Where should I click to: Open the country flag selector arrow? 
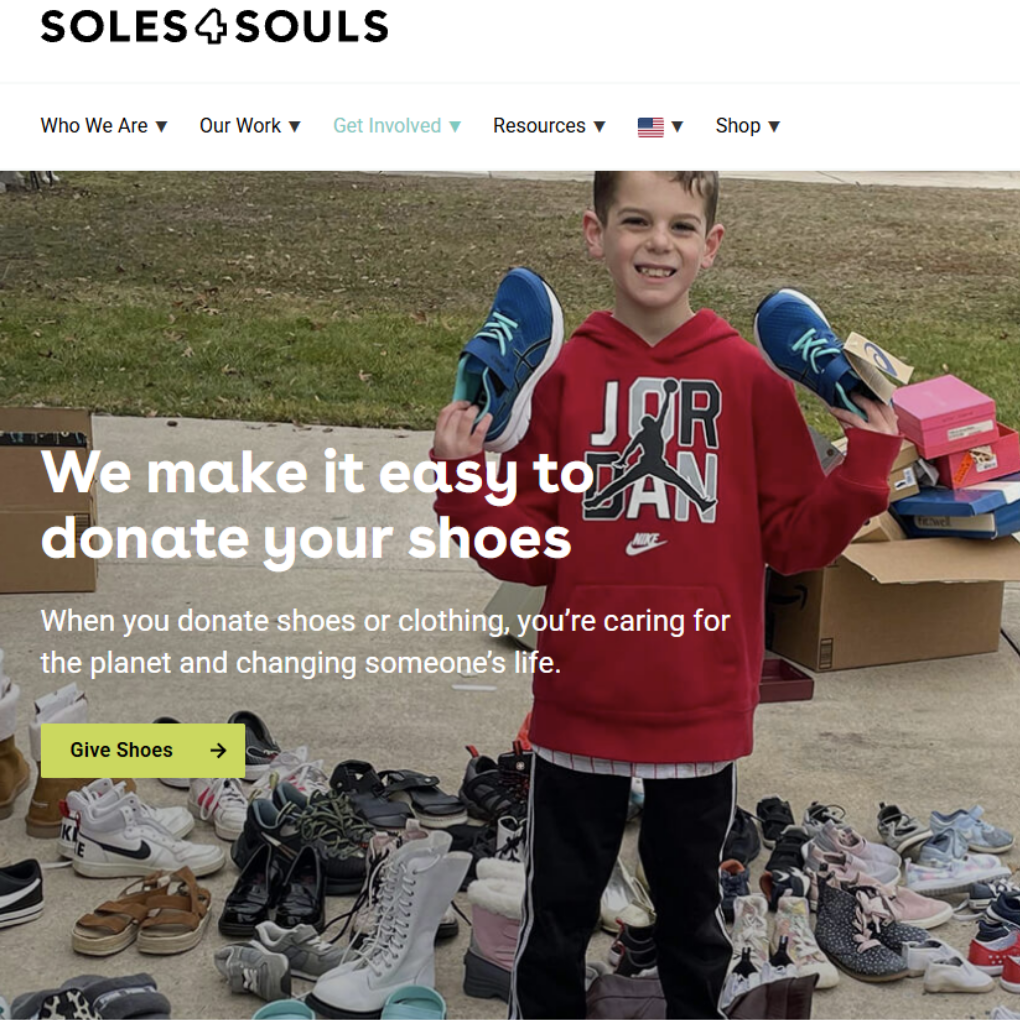pyautogui.click(x=677, y=126)
